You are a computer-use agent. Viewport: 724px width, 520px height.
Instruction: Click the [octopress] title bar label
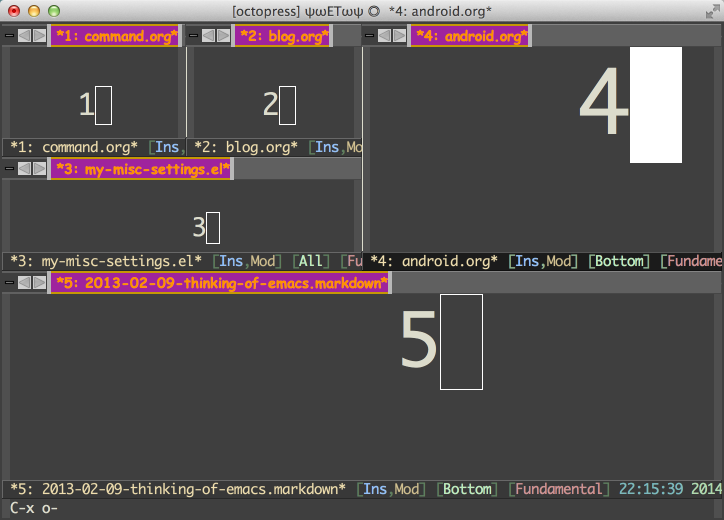click(x=266, y=11)
